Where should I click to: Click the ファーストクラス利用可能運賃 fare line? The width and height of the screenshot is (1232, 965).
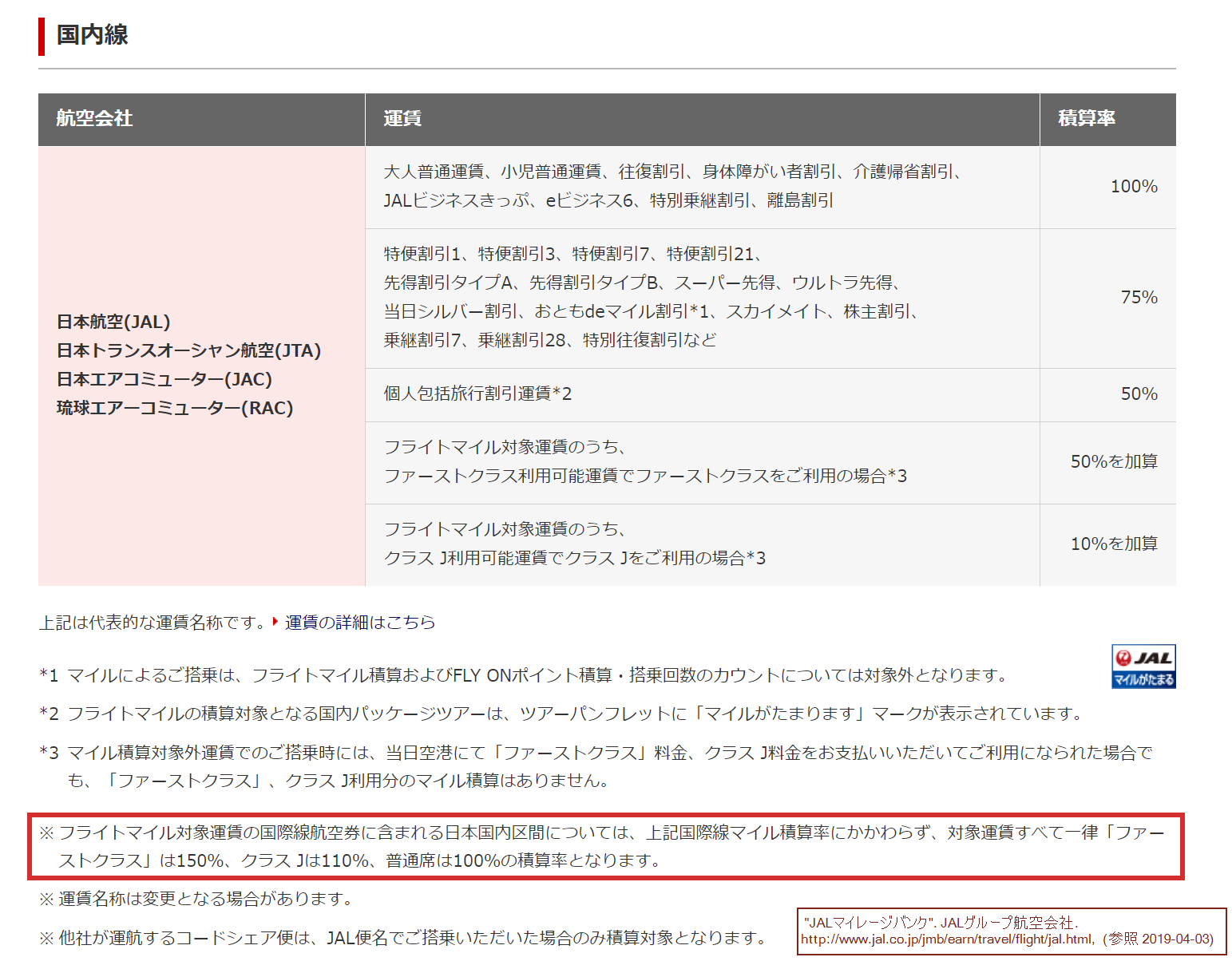[645, 476]
